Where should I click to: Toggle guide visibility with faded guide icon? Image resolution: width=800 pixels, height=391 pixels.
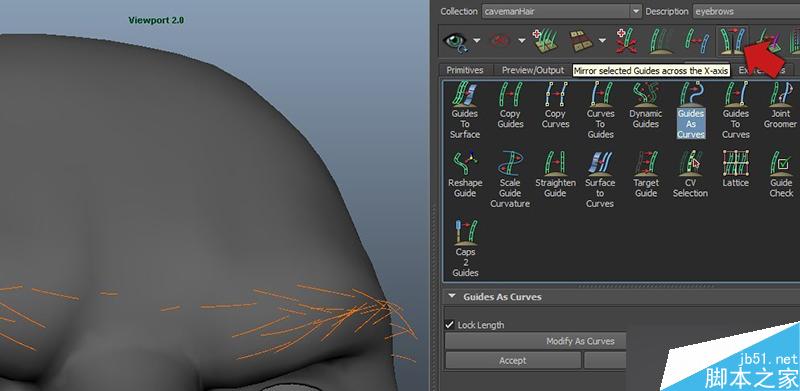[x=660, y=41]
